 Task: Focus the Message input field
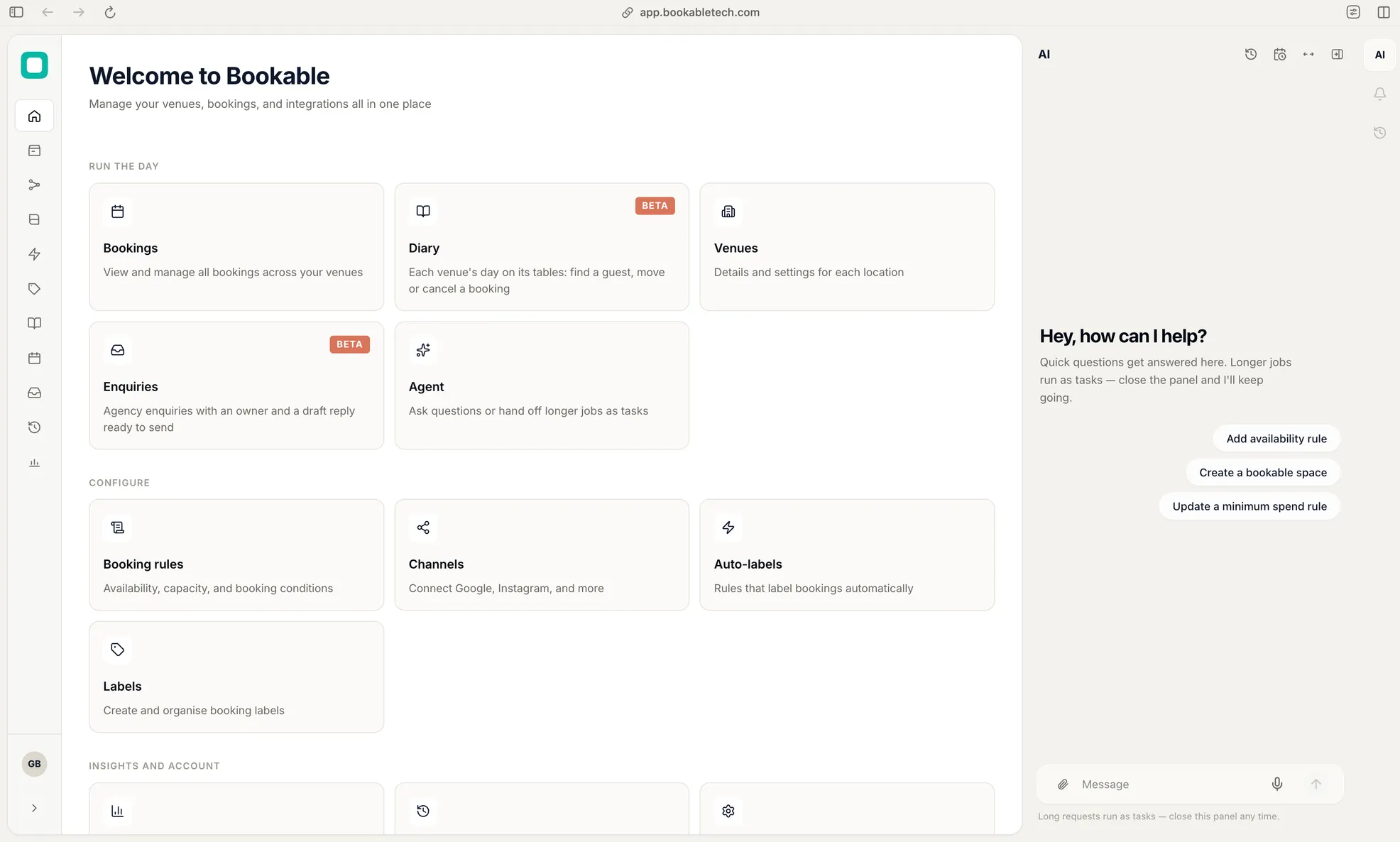click(x=1170, y=784)
